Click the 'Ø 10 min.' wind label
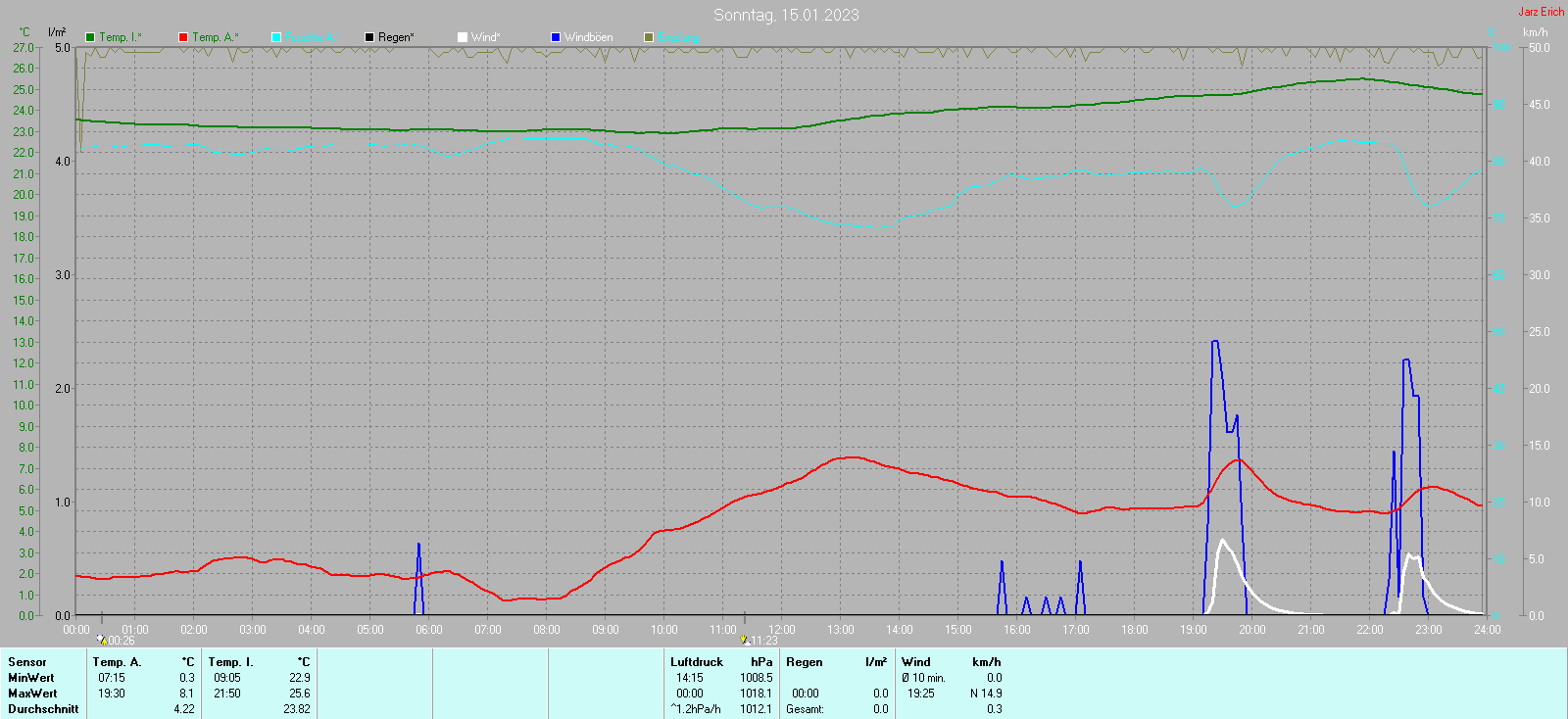The width and height of the screenshot is (1568, 719). (x=923, y=678)
